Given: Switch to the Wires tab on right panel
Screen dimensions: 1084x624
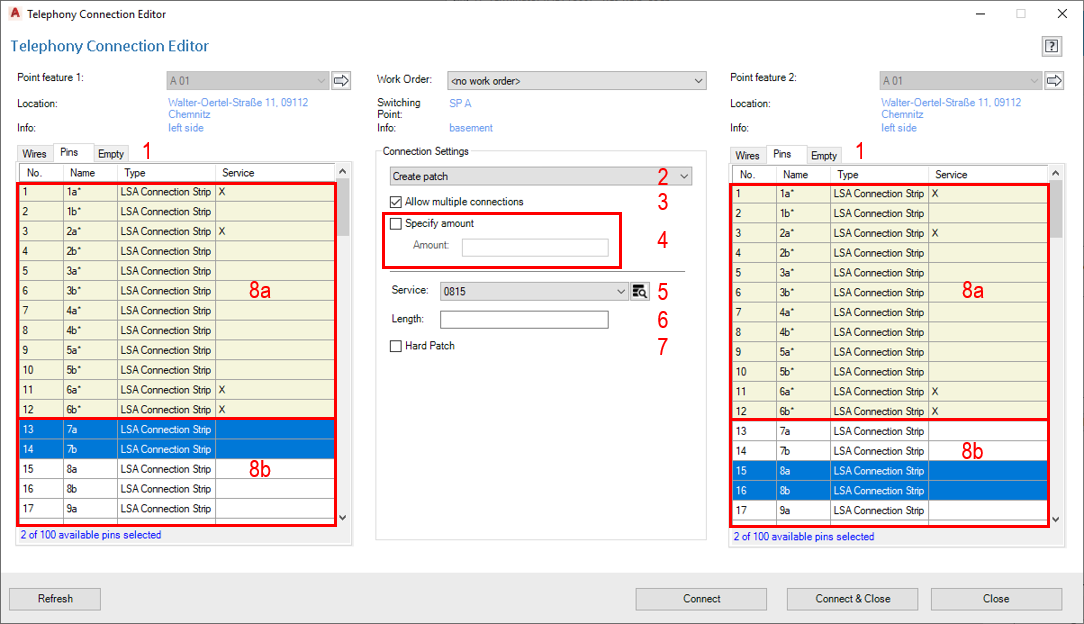Looking at the screenshot, I should pyautogui.click(x=747, y=155).
